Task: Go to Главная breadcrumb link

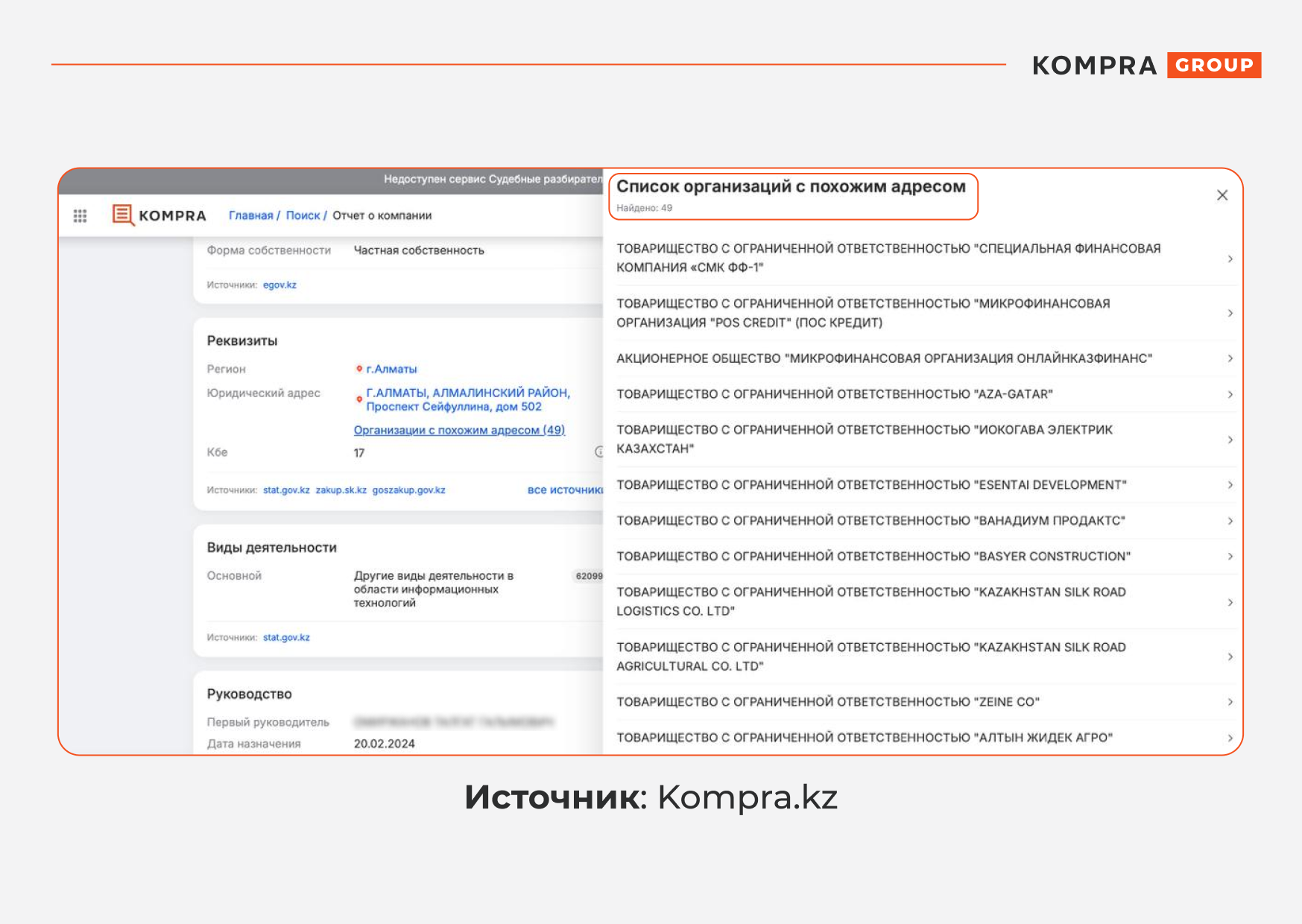Action: [x=250, y=215]
